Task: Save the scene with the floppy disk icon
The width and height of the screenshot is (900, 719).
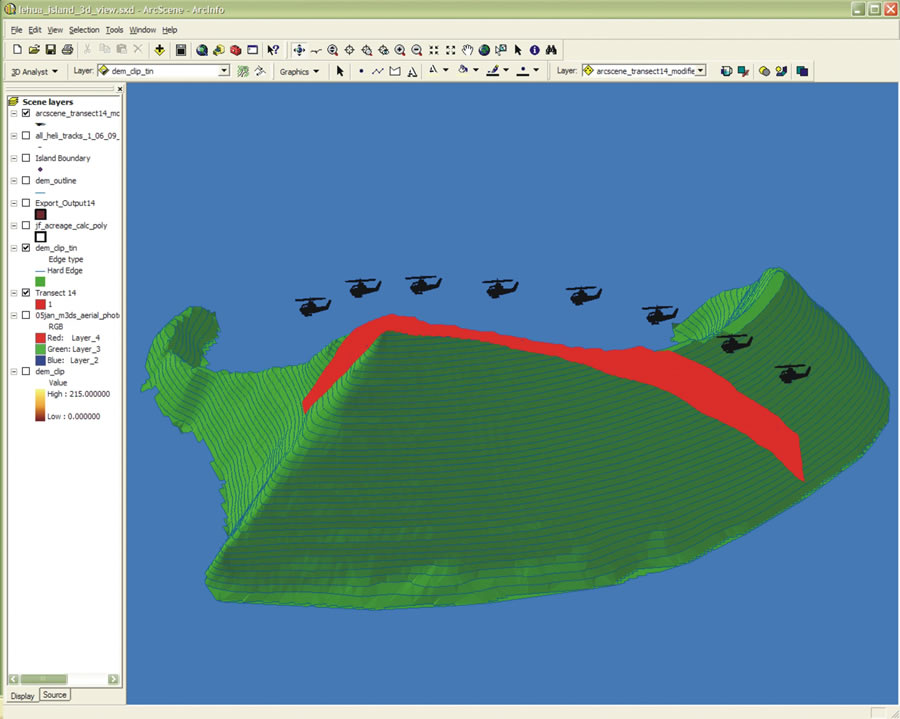Action: (x=51, y=50)
